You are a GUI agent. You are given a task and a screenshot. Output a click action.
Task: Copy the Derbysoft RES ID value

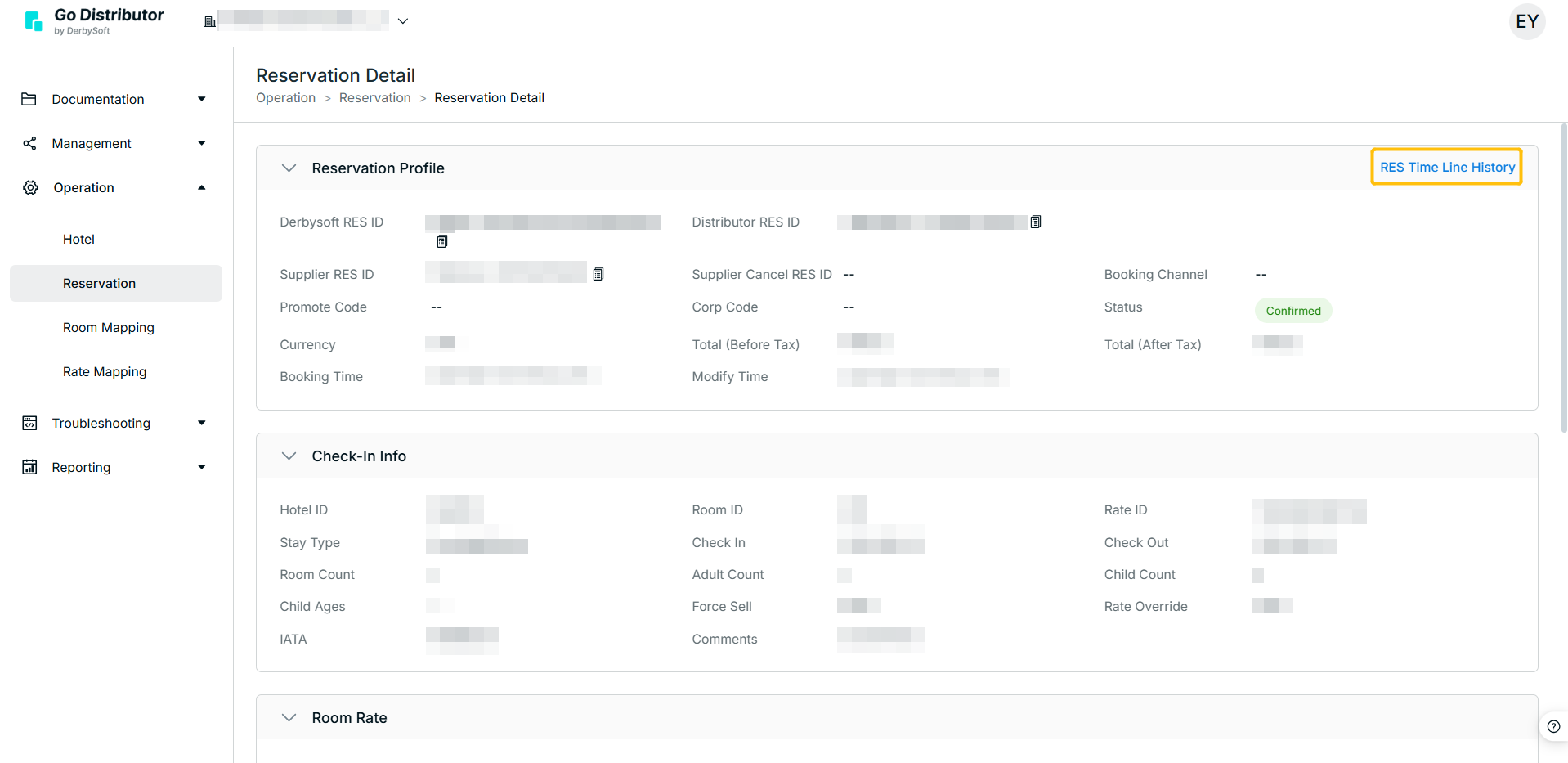point(442,241)
